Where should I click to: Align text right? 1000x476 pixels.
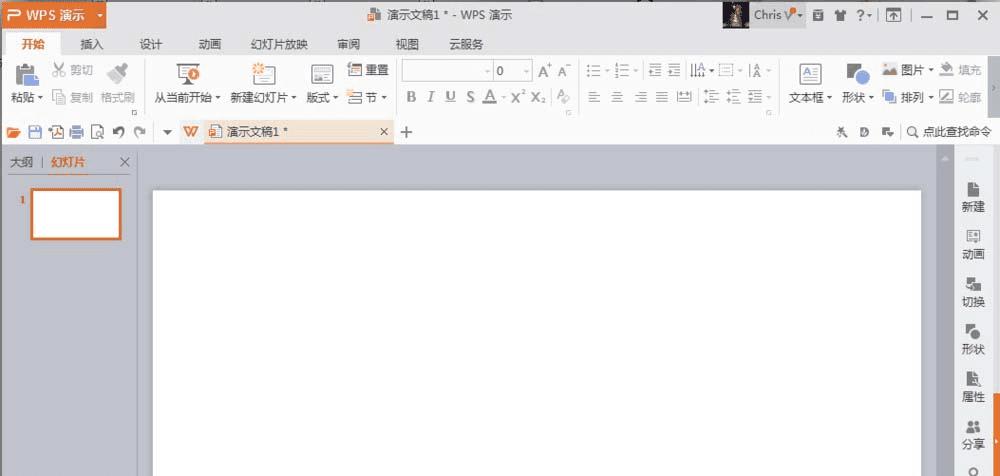[x=640, y=97]
